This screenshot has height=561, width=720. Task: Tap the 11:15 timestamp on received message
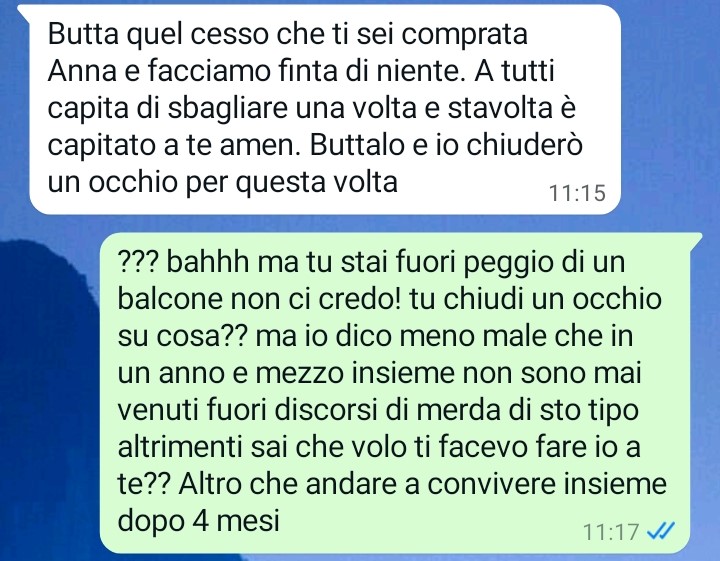pyautogui.click(x=577, y=193)
